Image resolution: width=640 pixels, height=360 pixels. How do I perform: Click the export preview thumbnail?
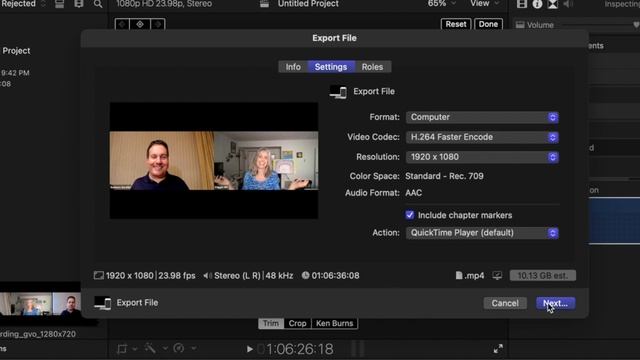[x=214, y=160]
